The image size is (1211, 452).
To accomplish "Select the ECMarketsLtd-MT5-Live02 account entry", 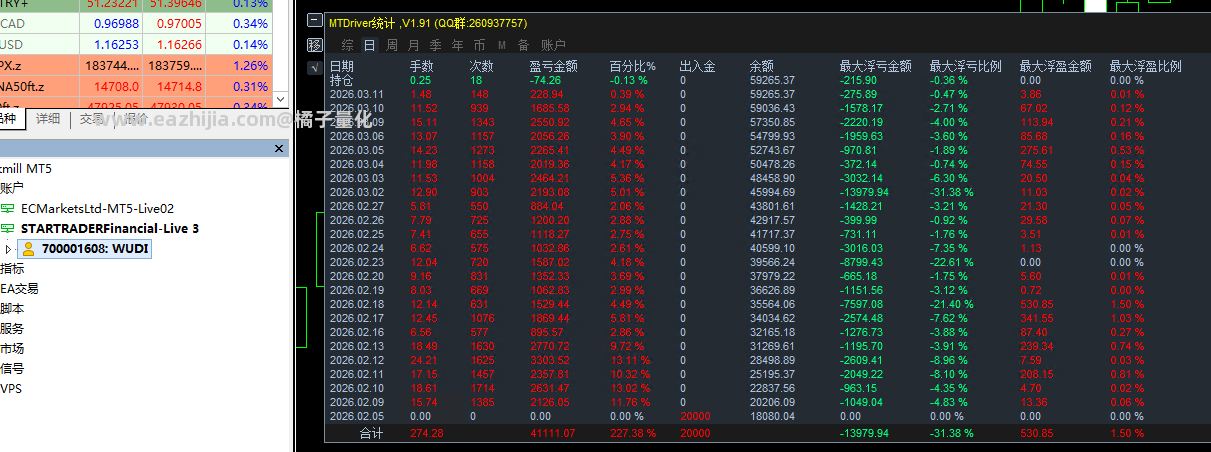I will 97,208.
